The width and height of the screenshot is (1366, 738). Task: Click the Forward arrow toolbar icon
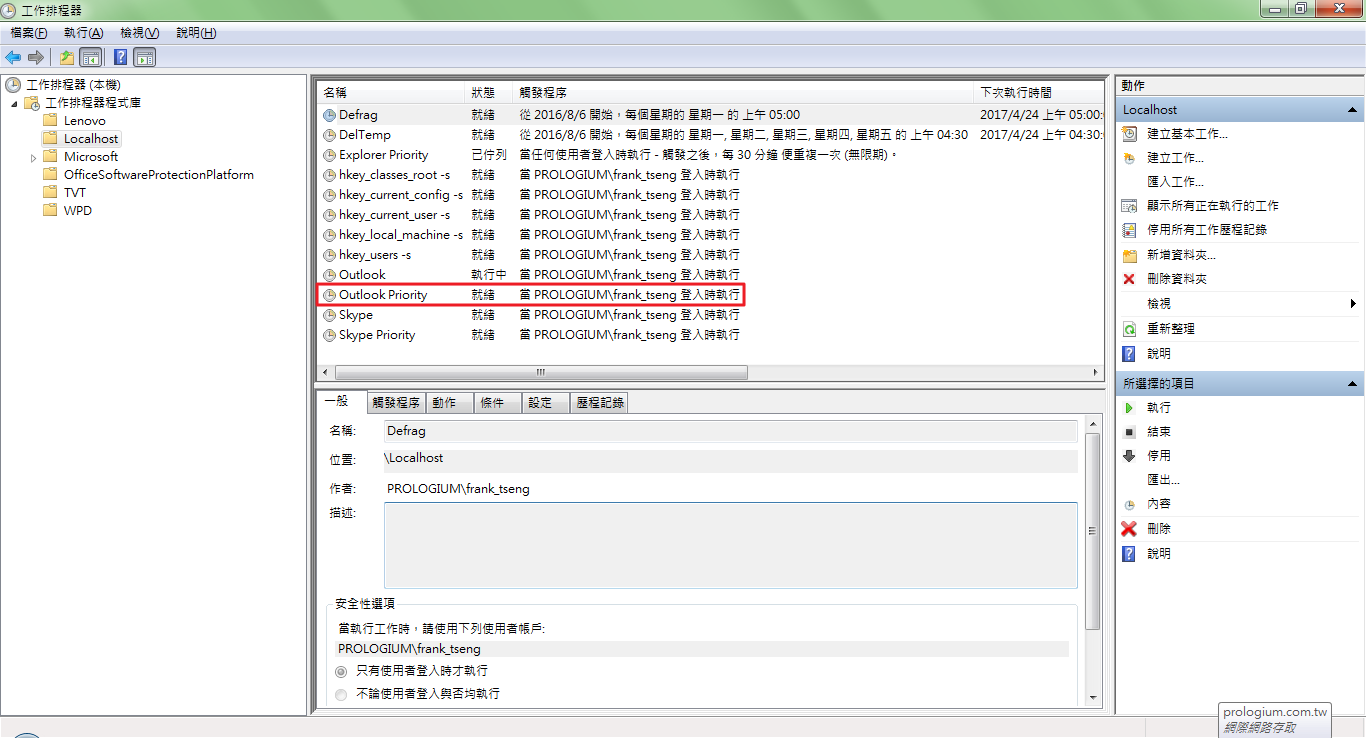(36, 57)
